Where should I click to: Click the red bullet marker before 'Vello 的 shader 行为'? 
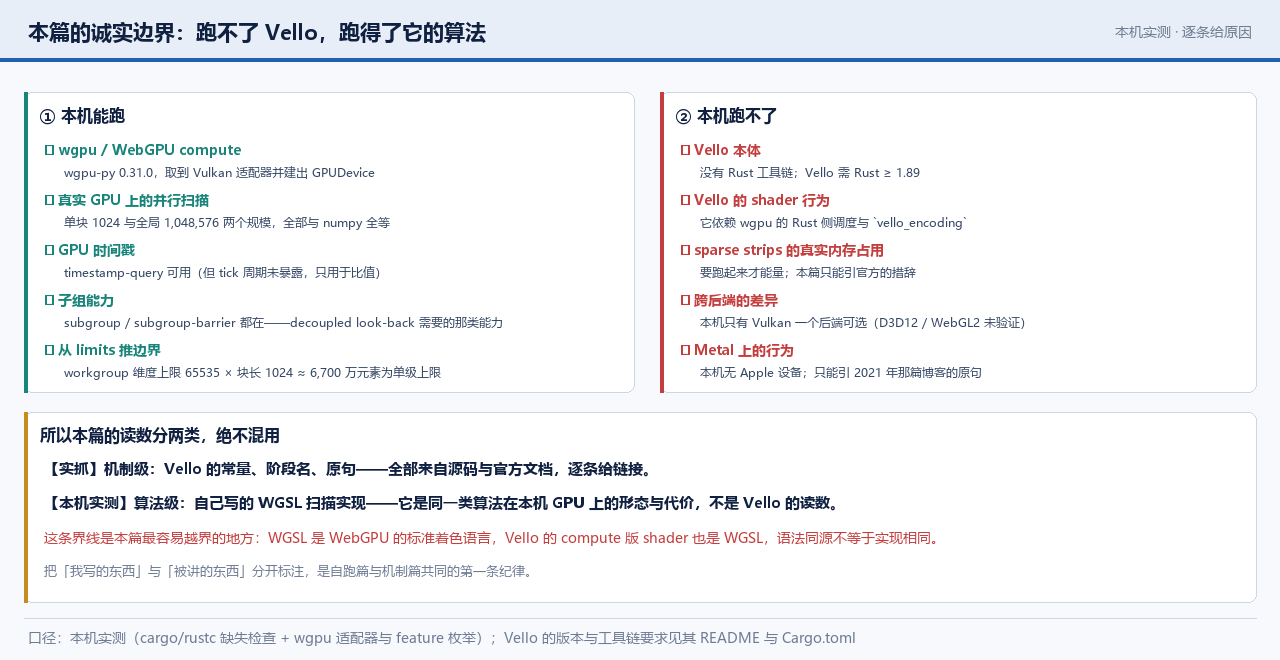(685, 200)
